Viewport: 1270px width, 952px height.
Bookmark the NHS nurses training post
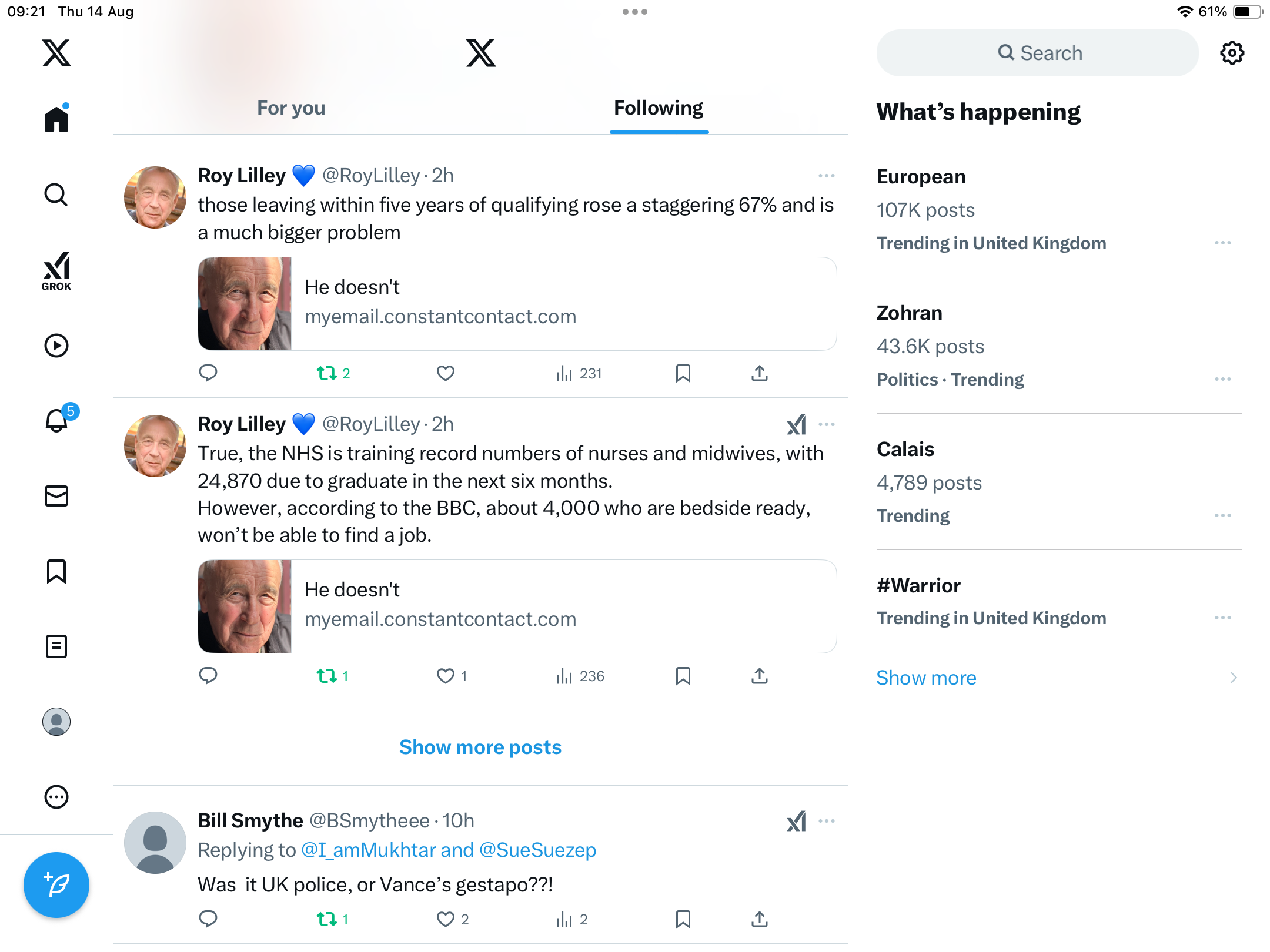click(683, 676)
